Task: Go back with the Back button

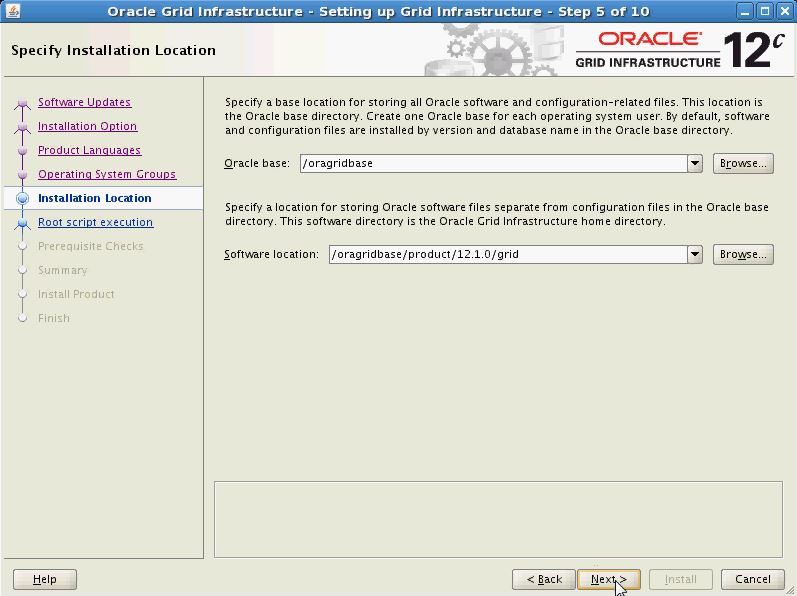Action: tap(544, 579)
